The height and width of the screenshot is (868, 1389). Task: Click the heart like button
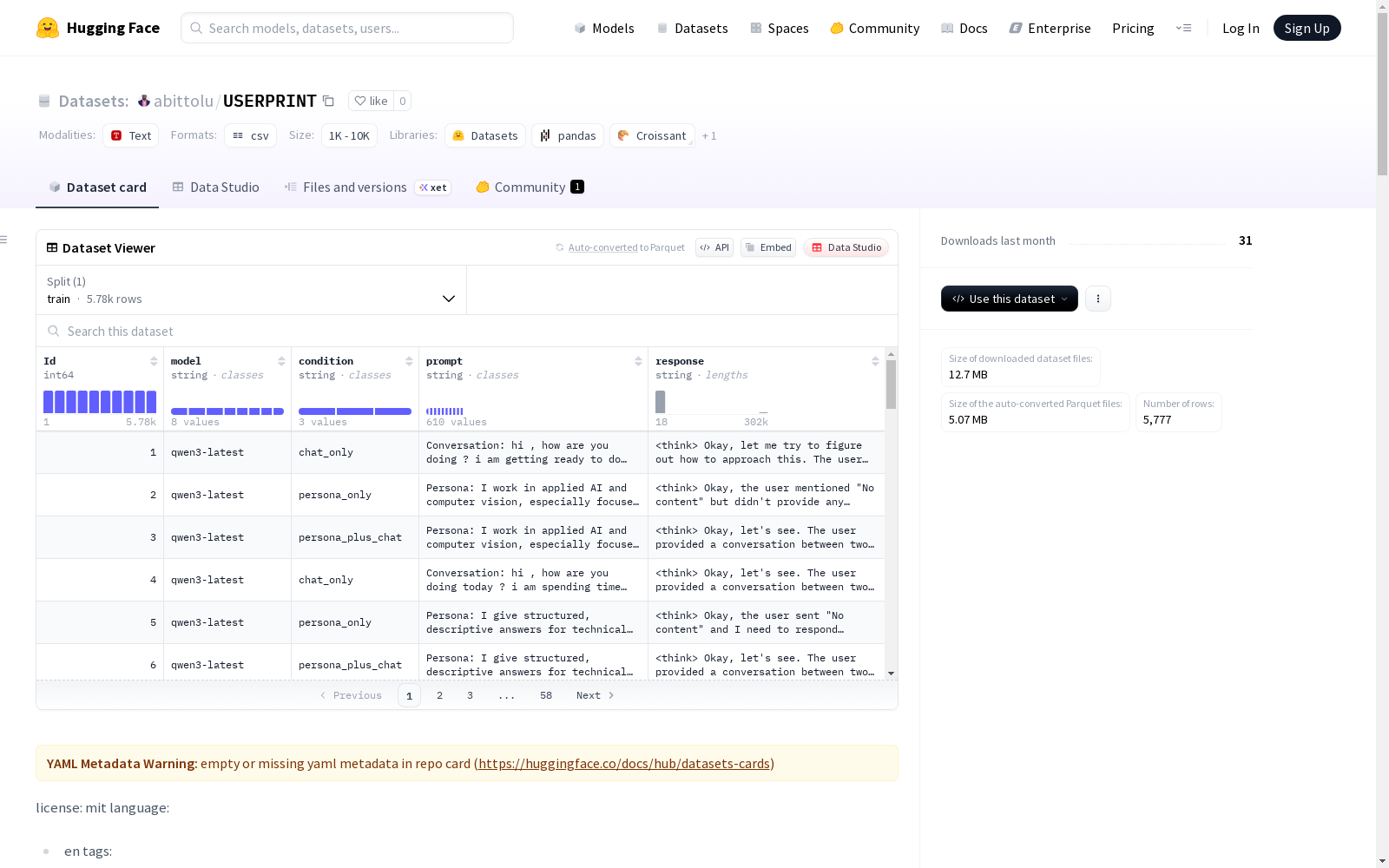(x=371, y=101)
